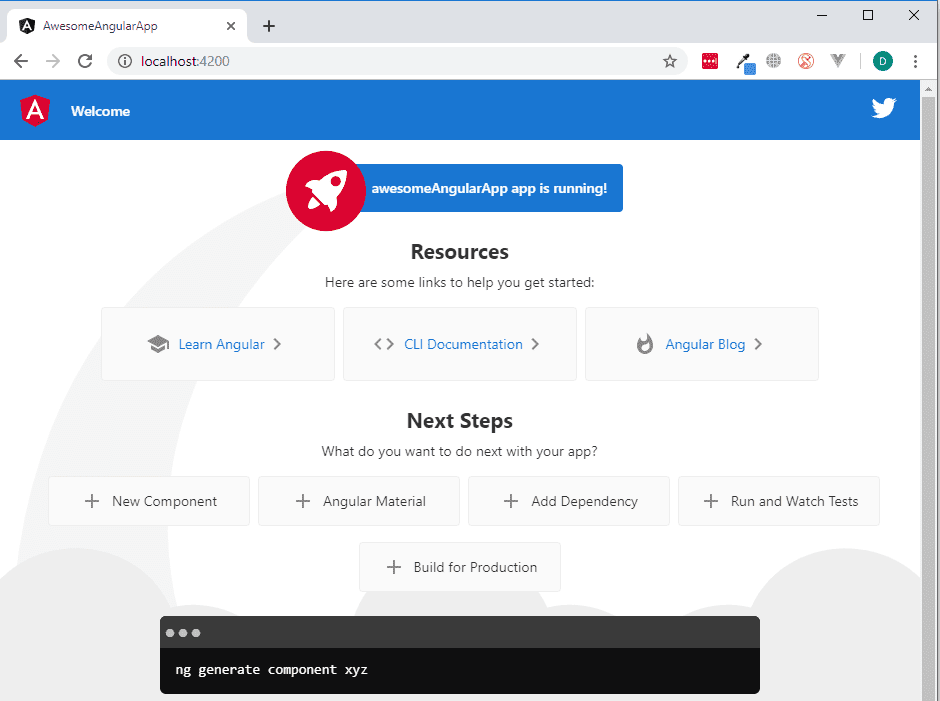Viewport: 940px width, 701px height.
Task: Expand the chevron after CLI Documentation
Action: [x=535, y=343]
